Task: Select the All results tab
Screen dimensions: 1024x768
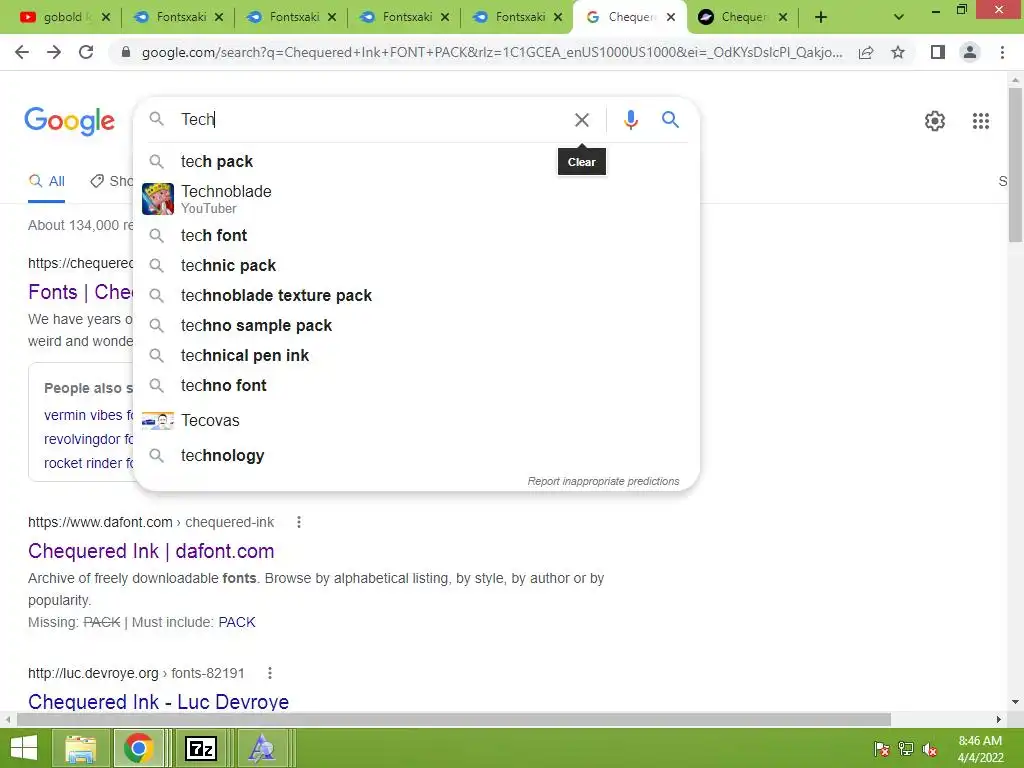Action: point(46,182)
